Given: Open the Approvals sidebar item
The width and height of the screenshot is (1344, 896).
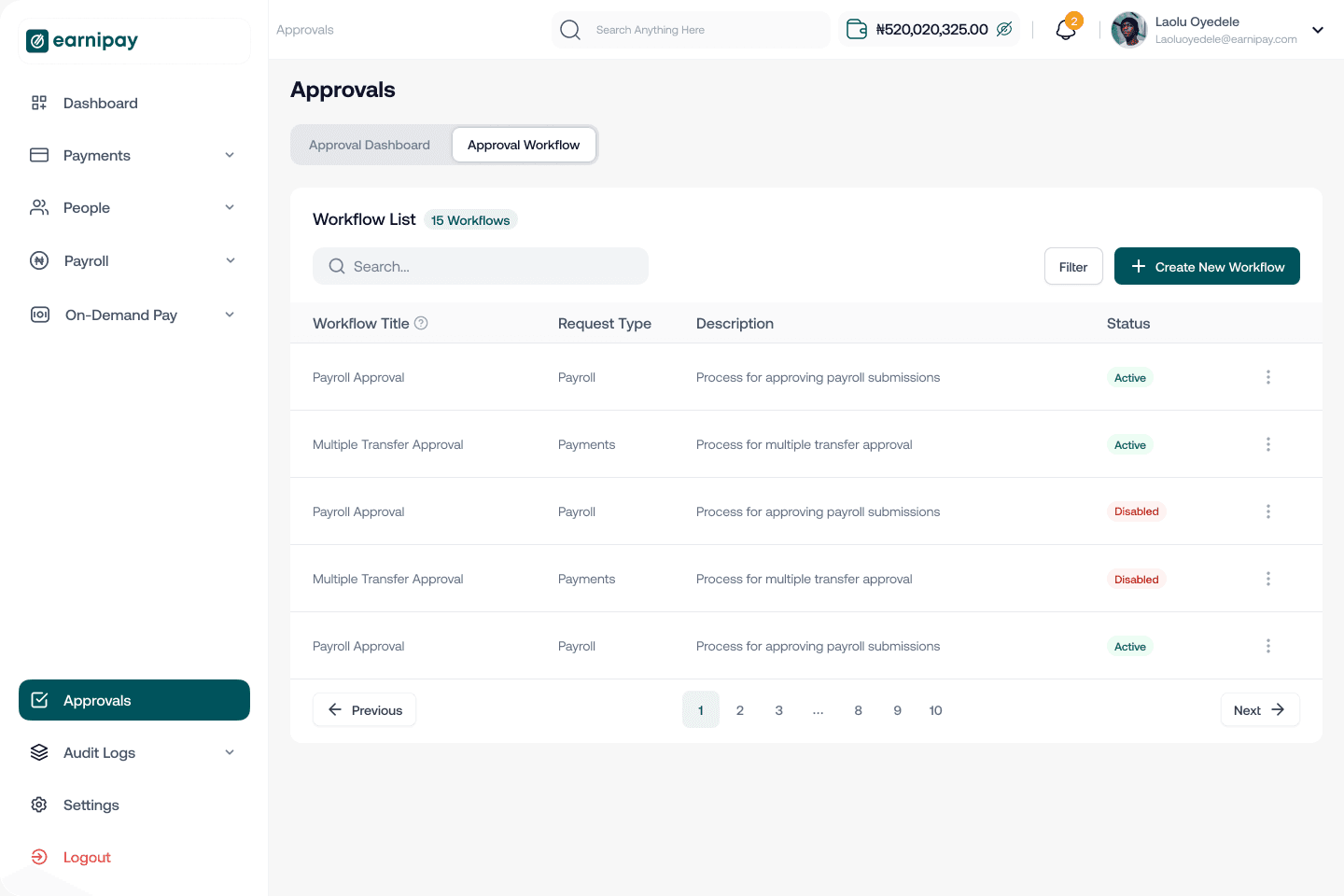Looking at the screenshot, I should point(134,700).
